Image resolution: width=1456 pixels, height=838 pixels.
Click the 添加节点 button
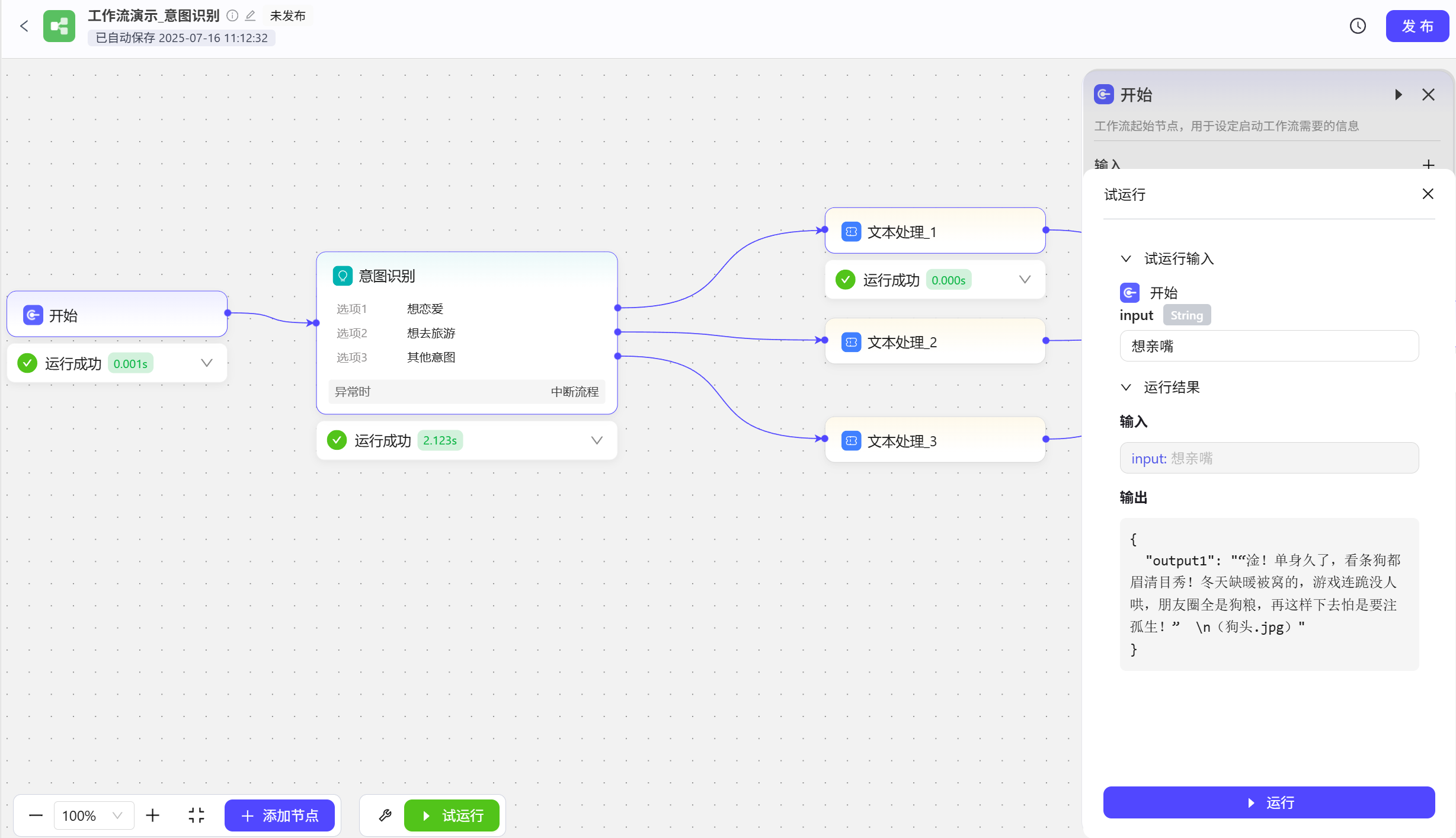(x=280, y=815)
